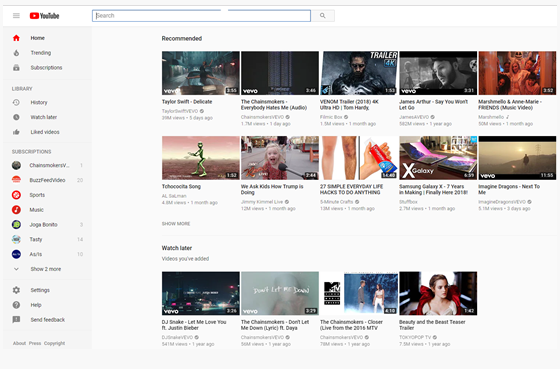560x369 pixels.
Task: Click the Home house icon
Action: click(16, 38)
